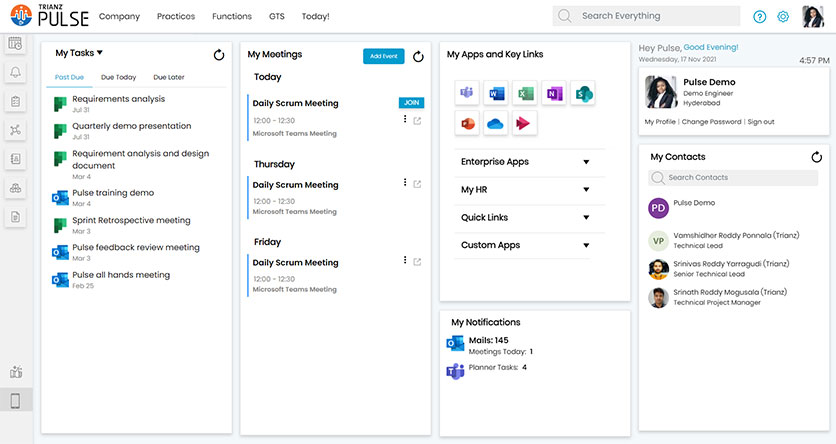This screenshot has width=836, height=444.
Task: Open more options for Today's Daily Scrum
Action: point(405,119)
